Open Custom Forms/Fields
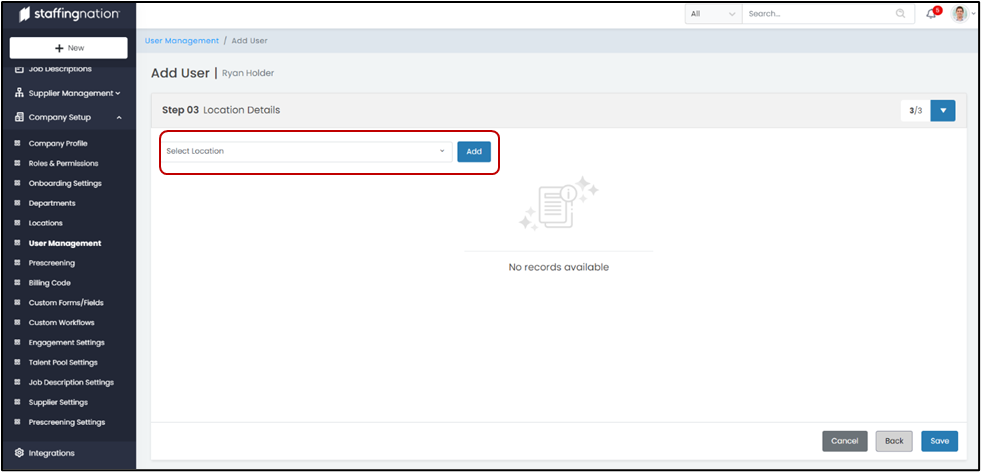The image size is (981, 472). pos(66,303)
